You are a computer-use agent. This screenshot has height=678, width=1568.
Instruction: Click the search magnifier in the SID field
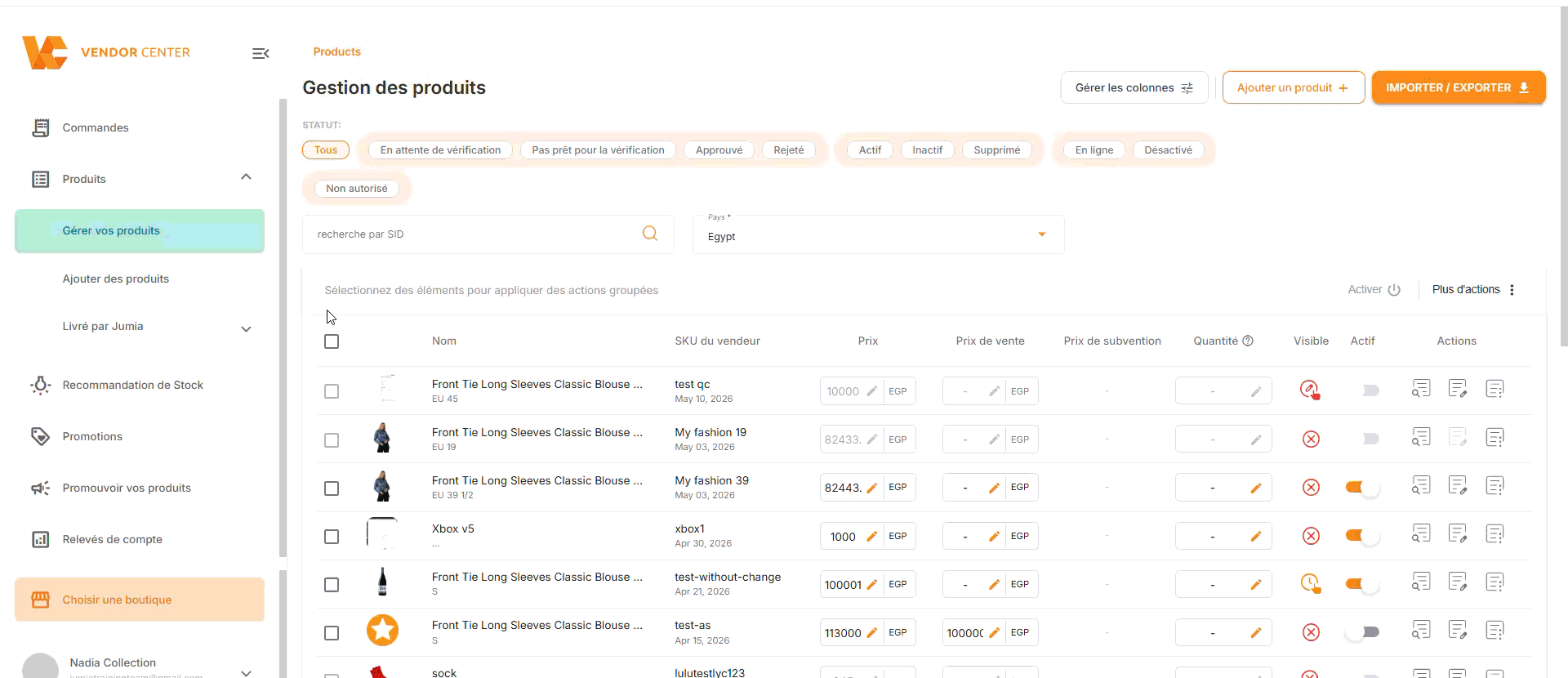point(650,234)
